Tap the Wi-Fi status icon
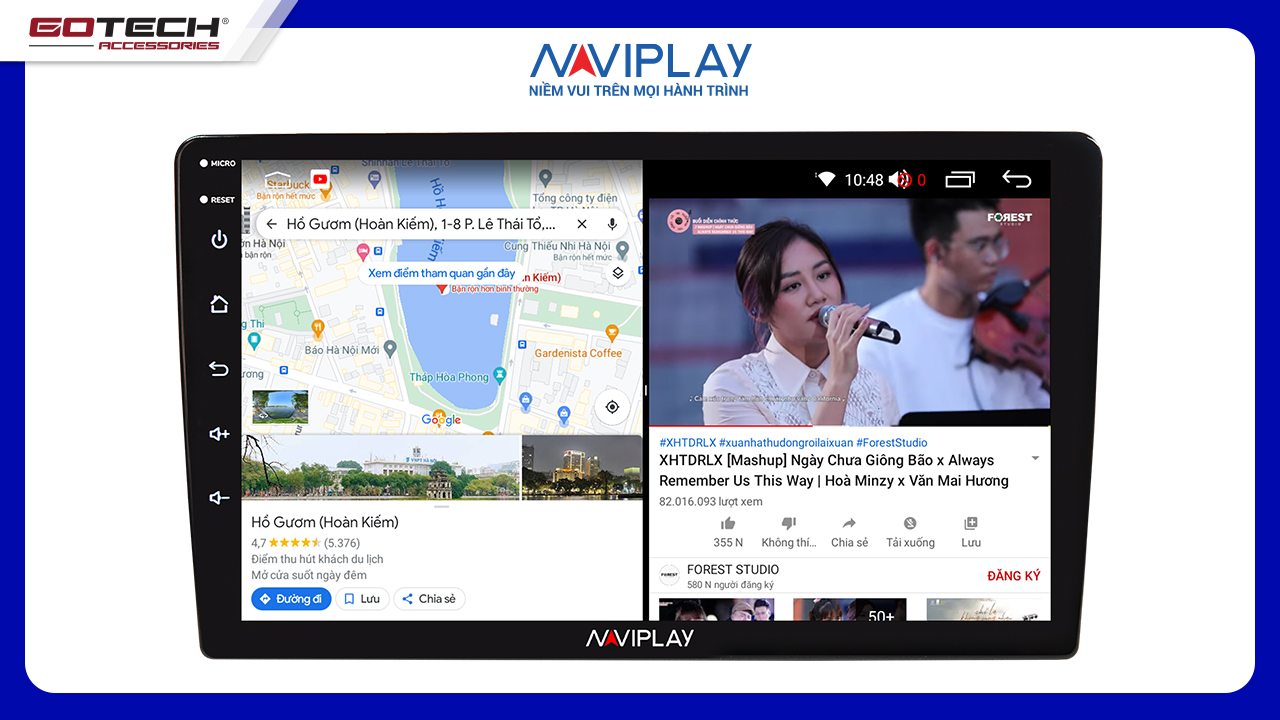Viewport: 1280px width, 720px height. [825, 180]
